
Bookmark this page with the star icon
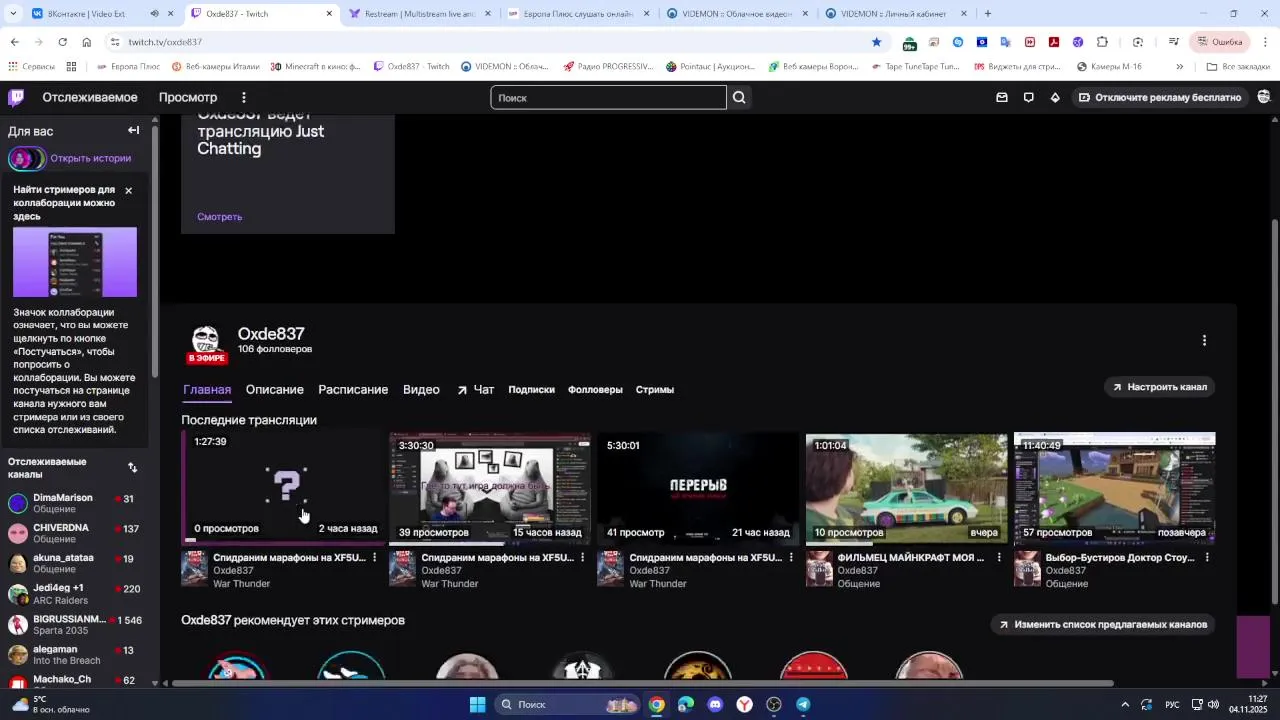[x=876, y=42]
